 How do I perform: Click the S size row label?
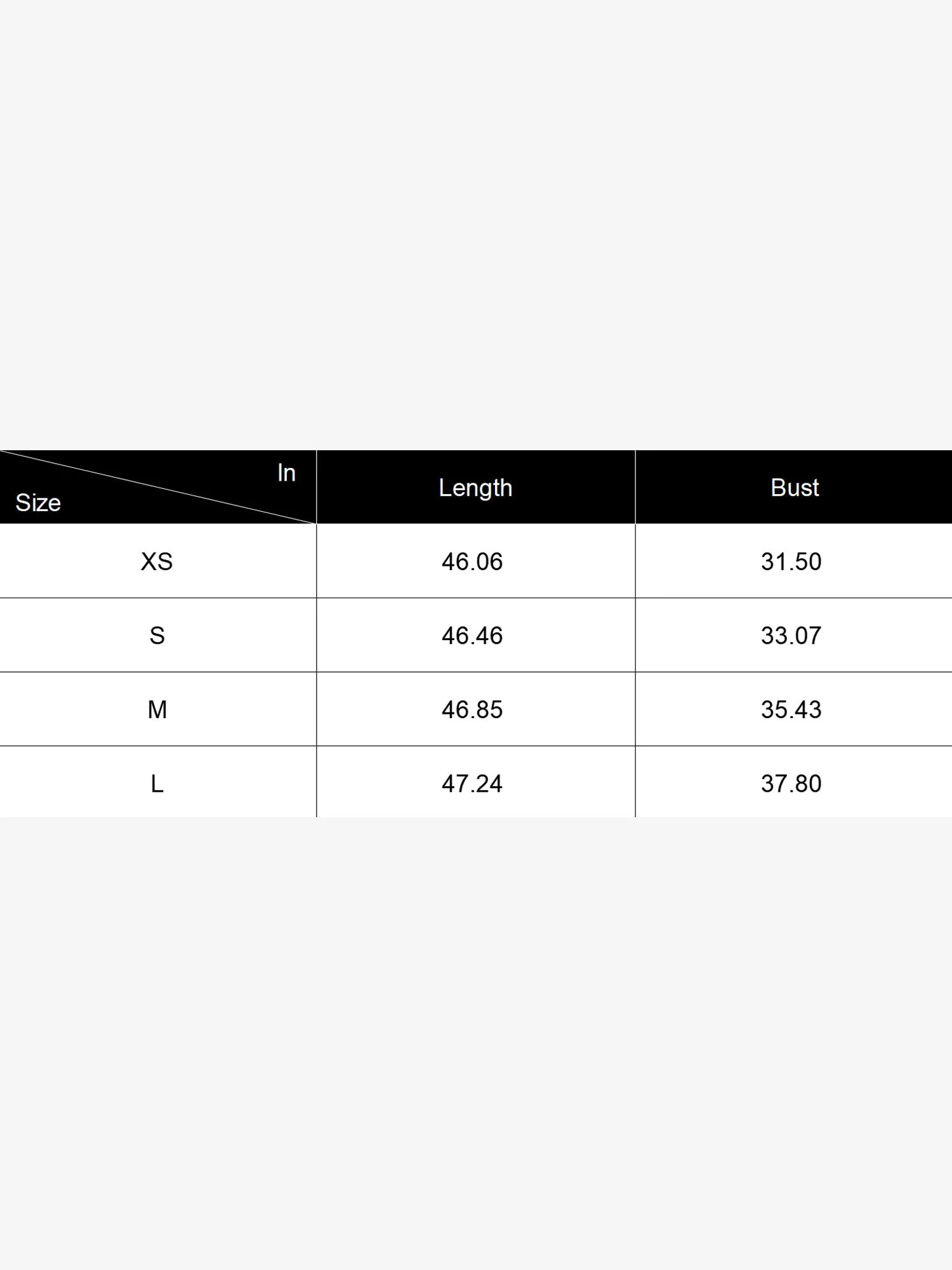(x=157, y=636)
